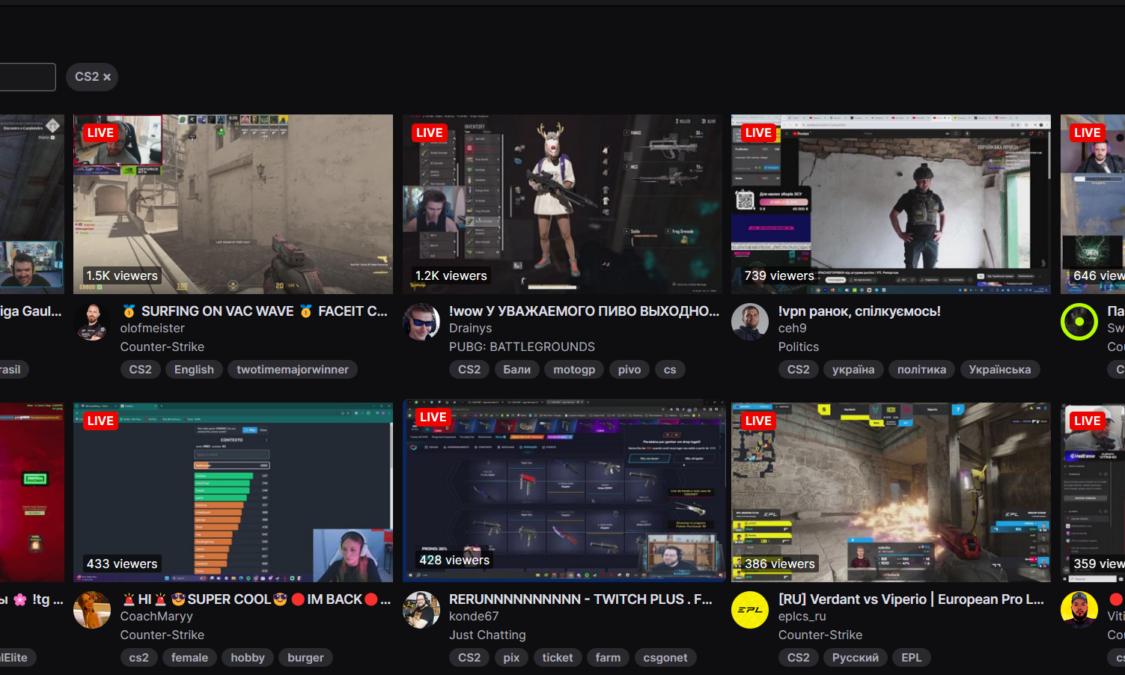Image resolution: width=1125 pixels, height=675 pixels.
Task: Open ceh9's channel avatar
Action: click(750, 322)
